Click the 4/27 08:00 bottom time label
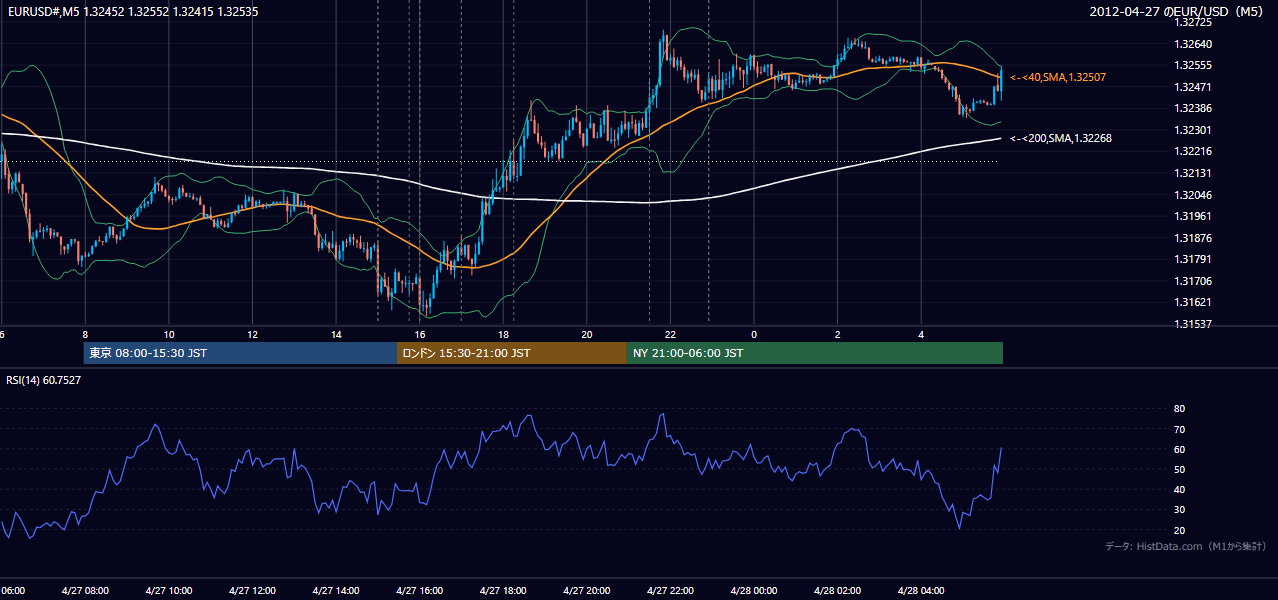Viewport: 1278px width, 600px height. coord(85,590)
